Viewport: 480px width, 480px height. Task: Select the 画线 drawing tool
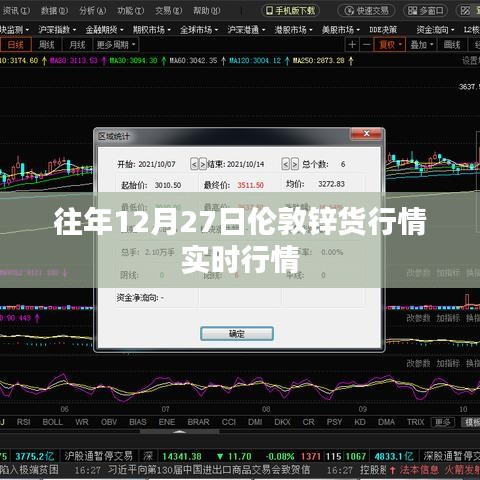(452, 45)
